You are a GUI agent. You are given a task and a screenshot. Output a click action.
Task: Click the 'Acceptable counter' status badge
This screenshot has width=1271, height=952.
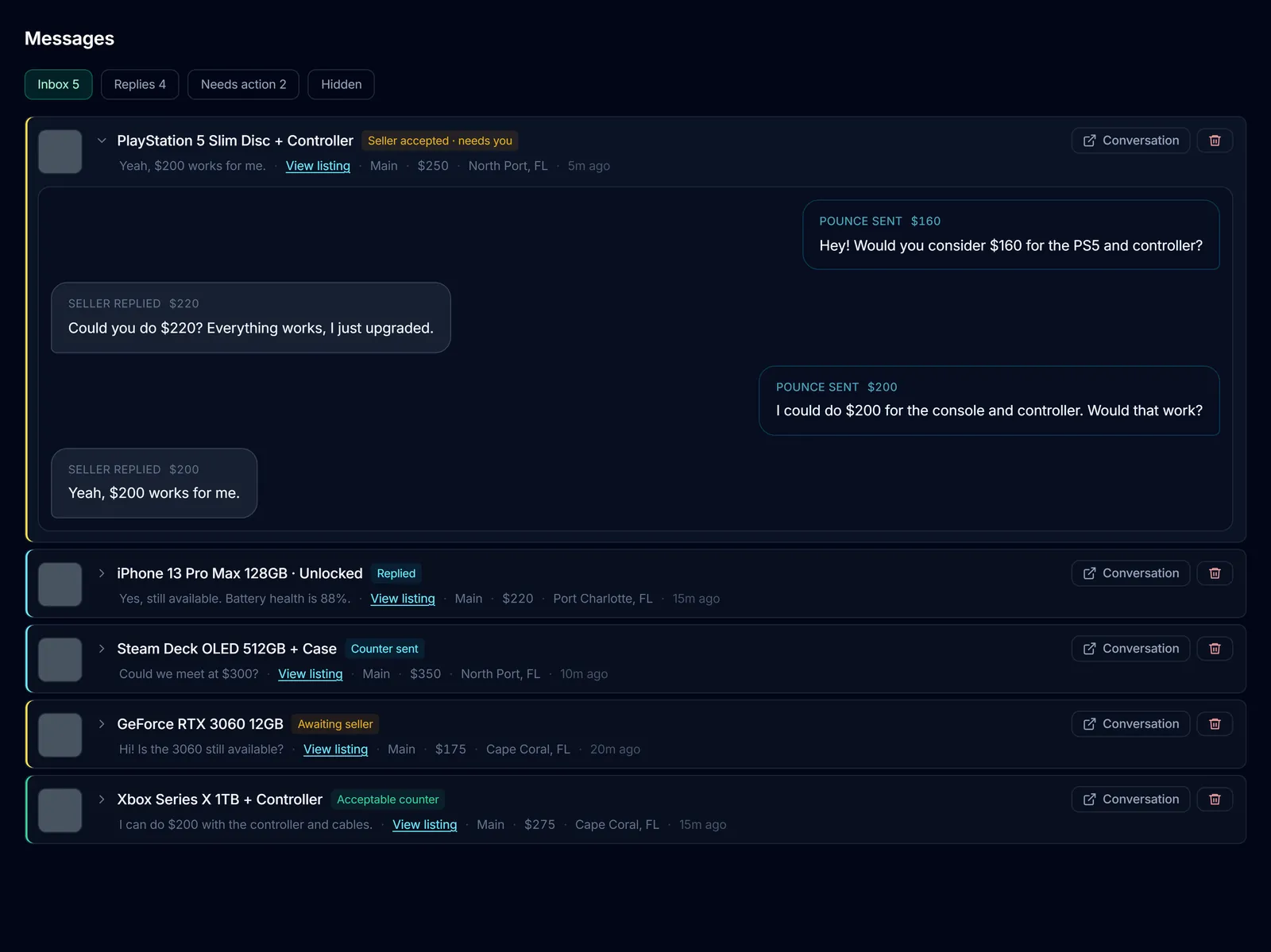[388, 800]
